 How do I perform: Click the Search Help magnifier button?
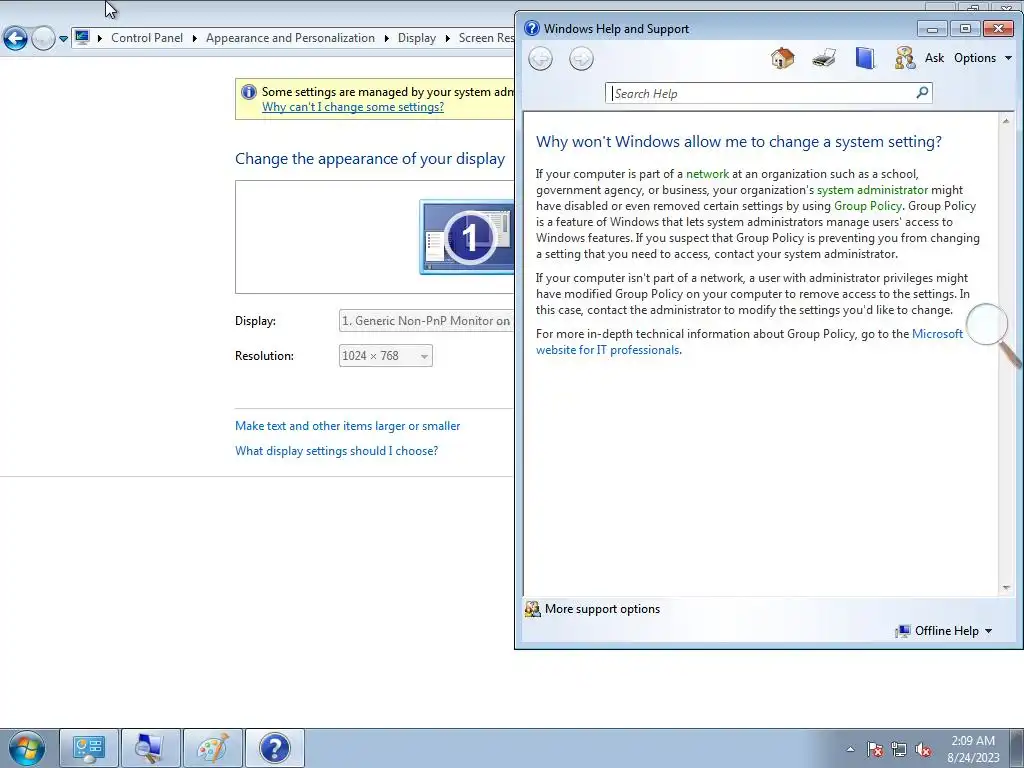(x=922, y=93)
